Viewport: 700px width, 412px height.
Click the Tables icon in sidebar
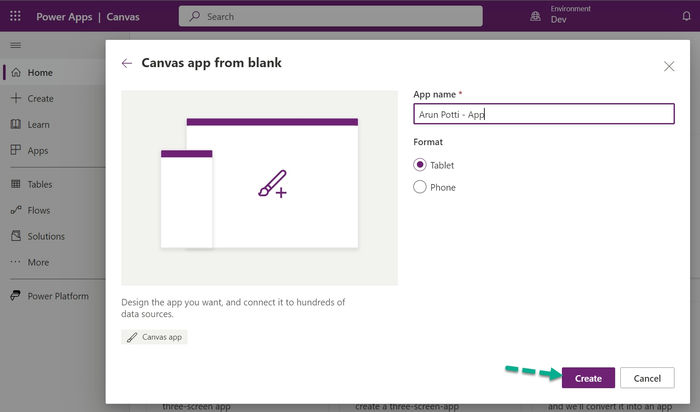pyautogui.click(x=16, y=183)
